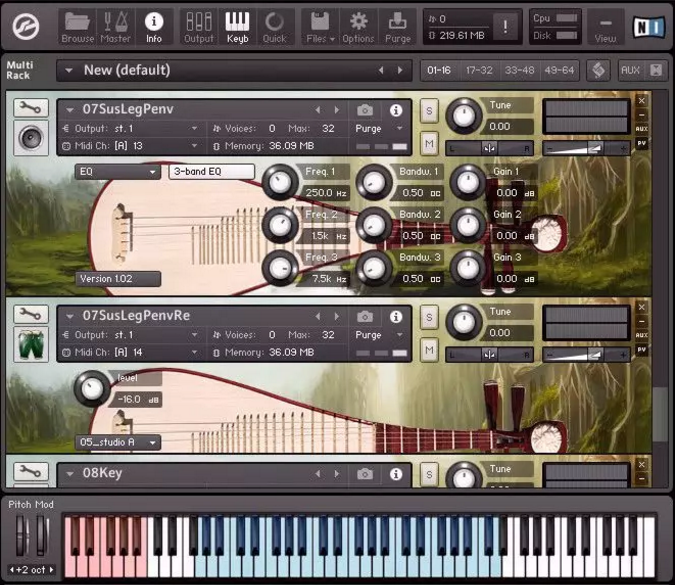The image size is (675, 585).
Task: Click the panic exclamation button
Action: (505, 27)
